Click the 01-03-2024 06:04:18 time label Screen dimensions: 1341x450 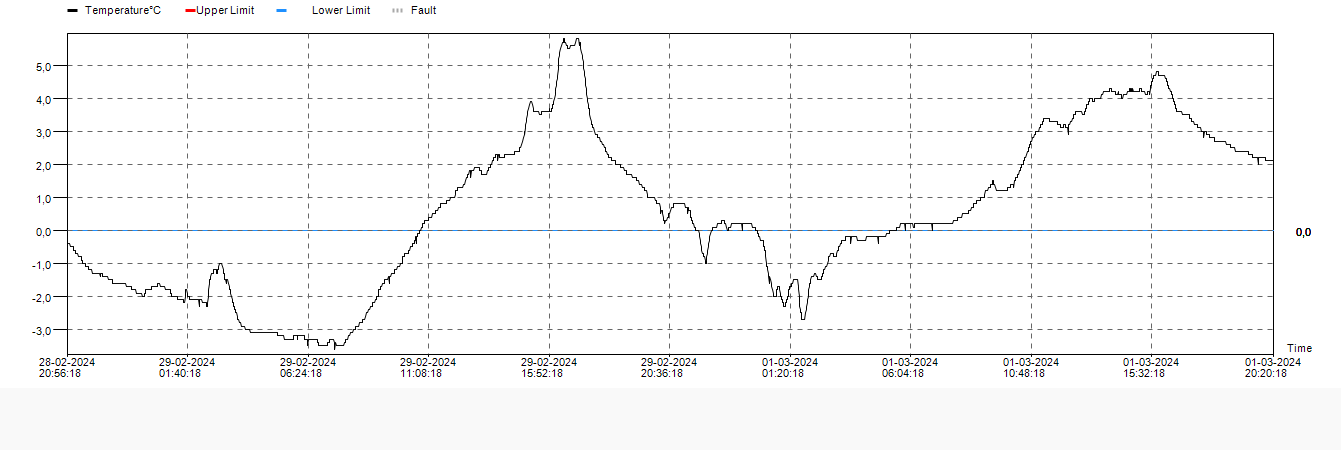click(910, 368)
